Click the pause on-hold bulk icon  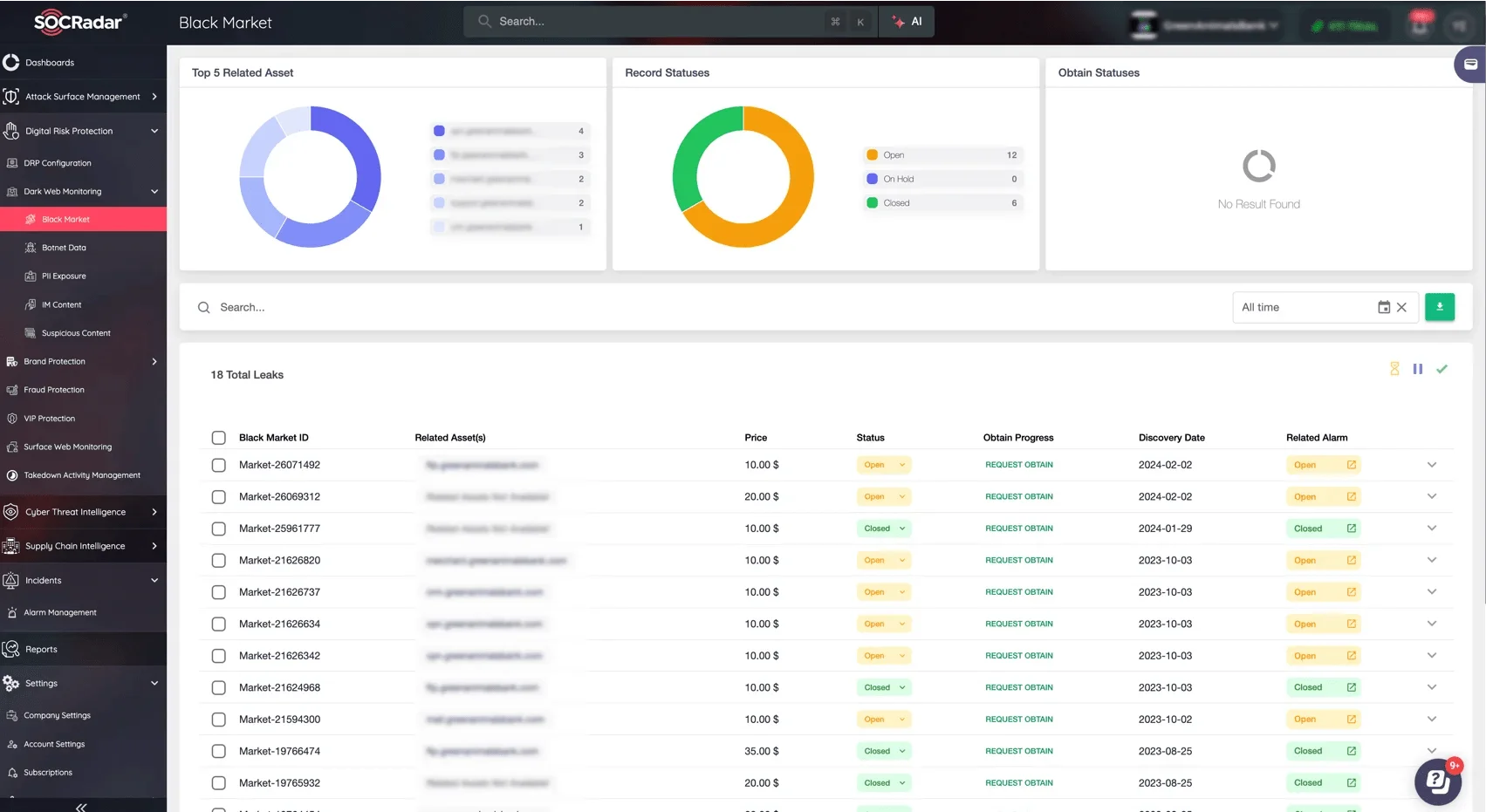pos(1418,369)
